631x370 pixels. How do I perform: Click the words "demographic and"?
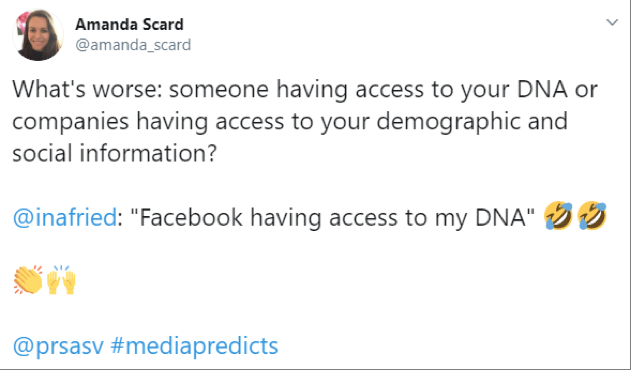[472, 121]
